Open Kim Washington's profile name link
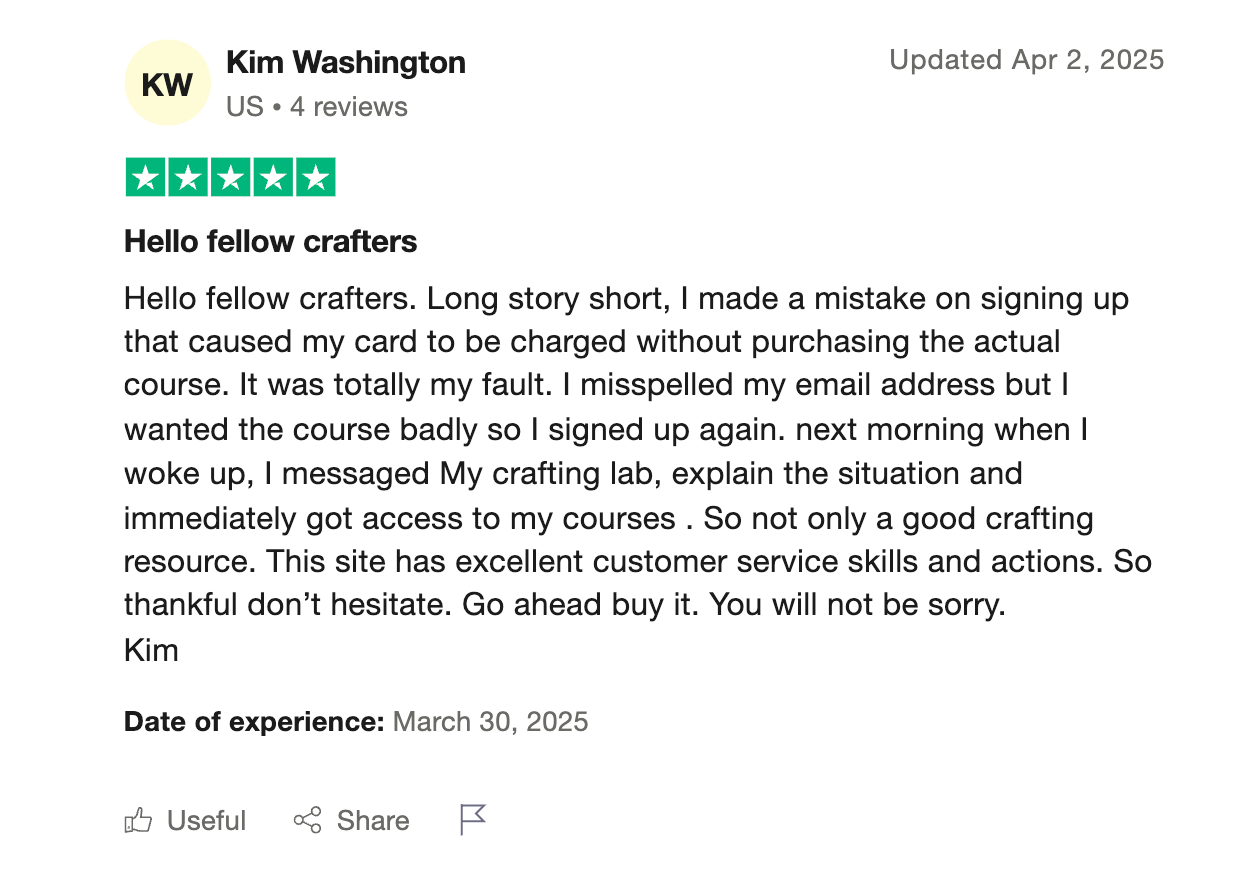Image resolution: width=1258 pixels, height=882 pixels. coord(346,63)
